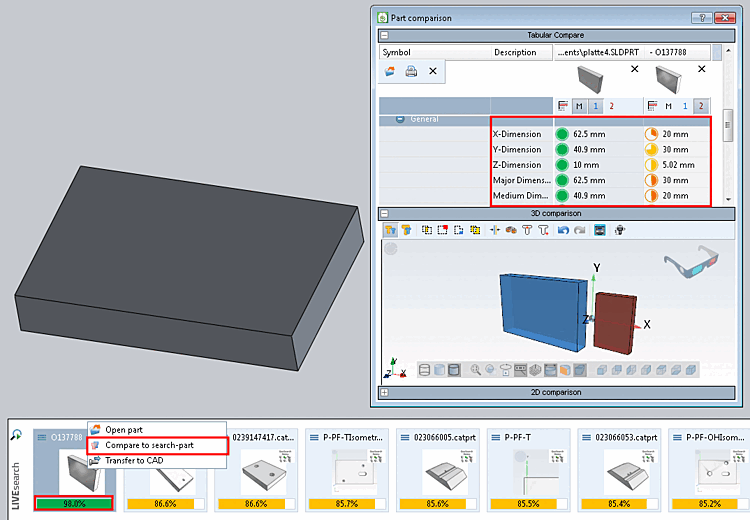This screenshot has width=750, height=520.
Task: Click the blue undo arrow in 3D toolbar
Action: click(563, 230)
